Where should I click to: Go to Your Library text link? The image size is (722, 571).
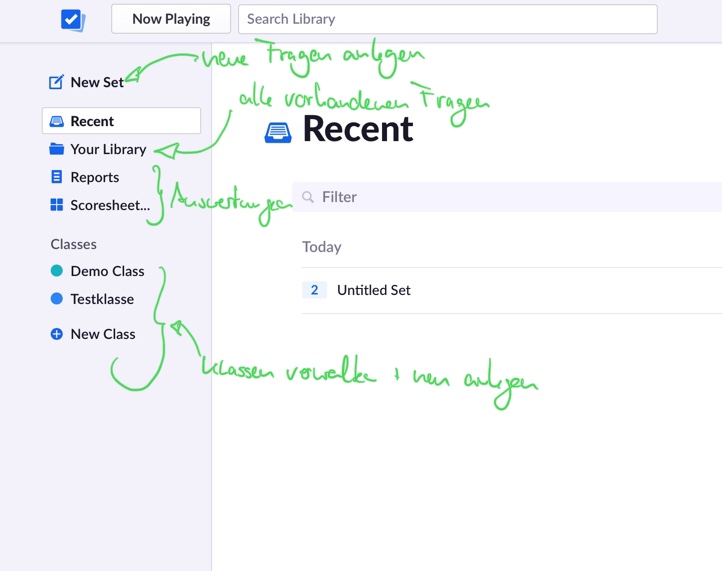(x=108, y=149)
